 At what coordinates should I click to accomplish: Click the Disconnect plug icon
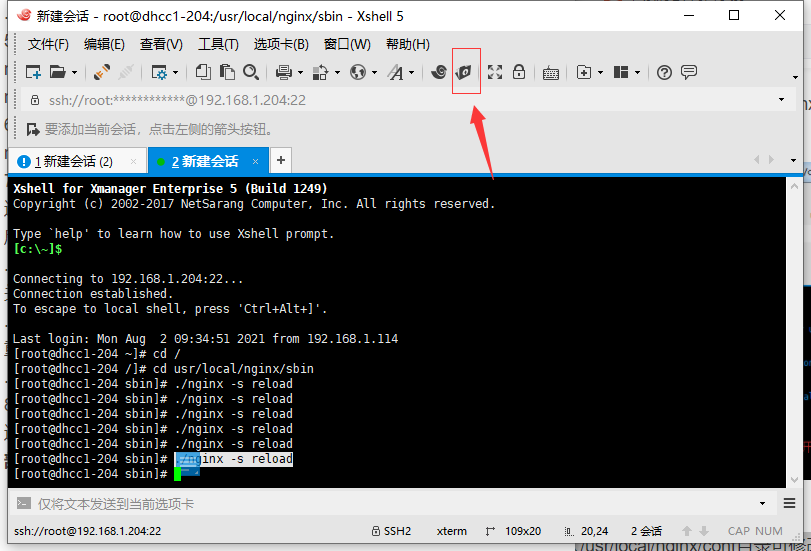[126, 72]
